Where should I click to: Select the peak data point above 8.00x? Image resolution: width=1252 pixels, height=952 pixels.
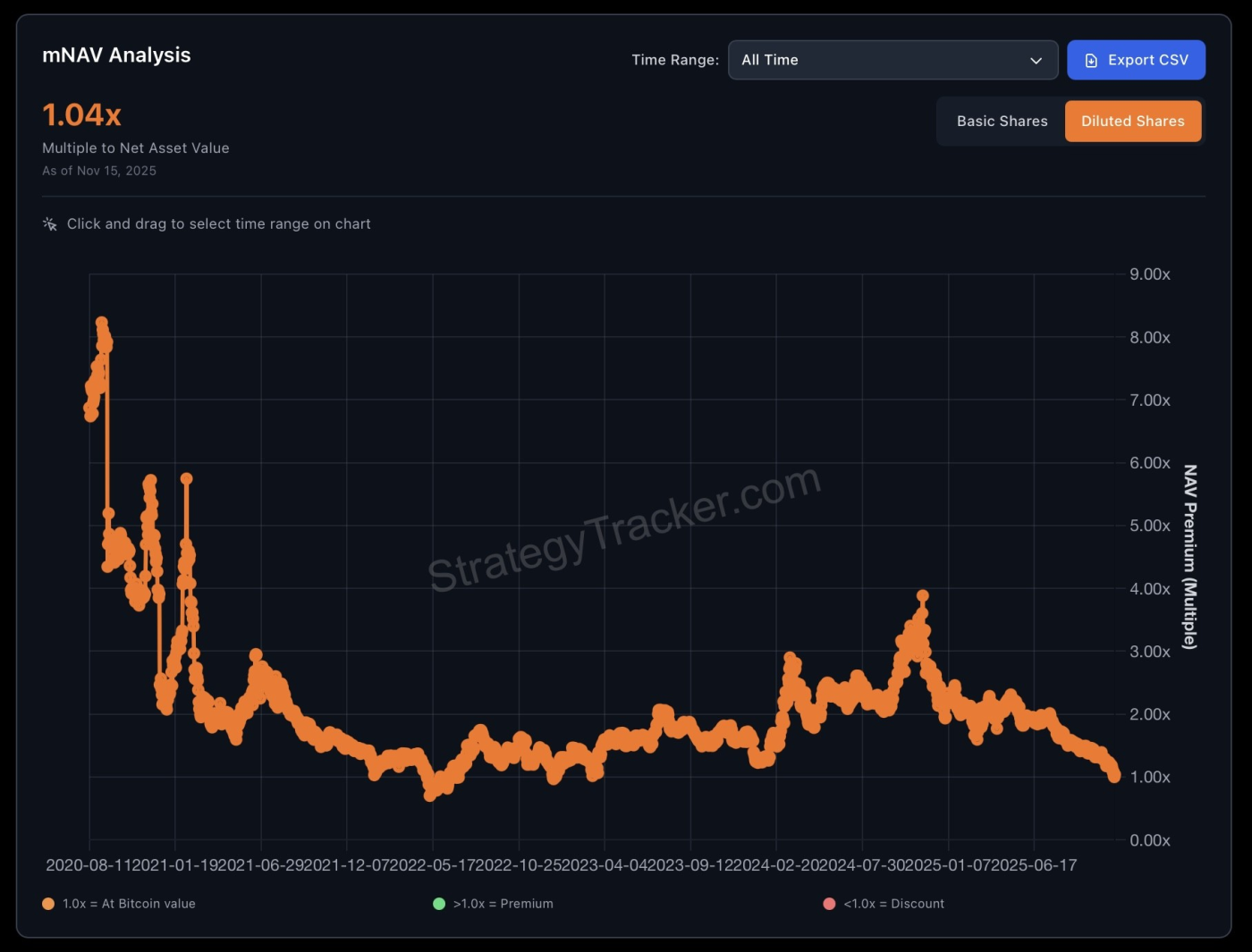click(101, 322)
